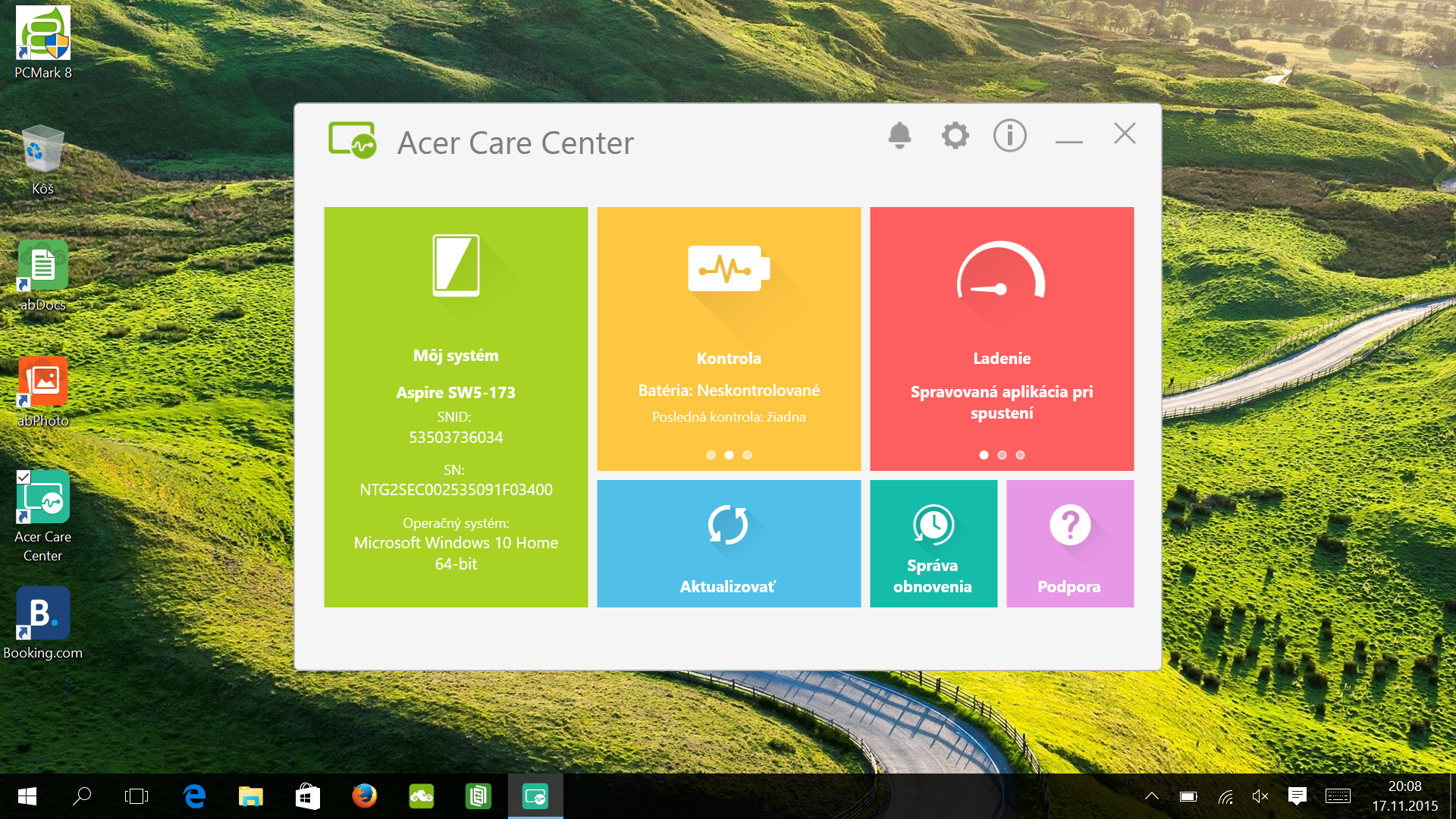Click the battery checkup icon in Kontrola

pyautogui.click(x=729, y=268)
